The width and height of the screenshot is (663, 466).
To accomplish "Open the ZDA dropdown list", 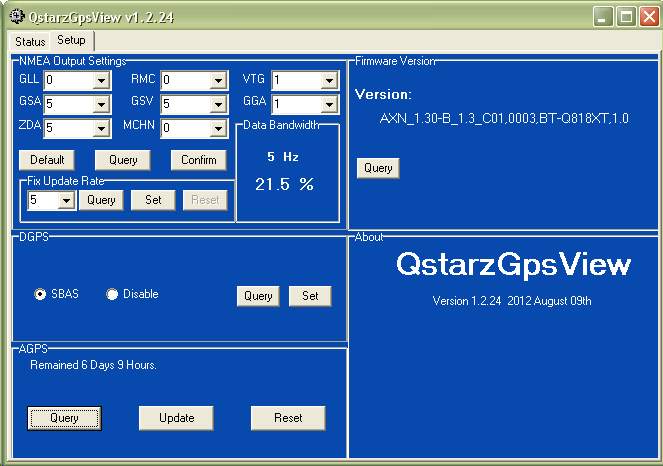I will [101, 129].
